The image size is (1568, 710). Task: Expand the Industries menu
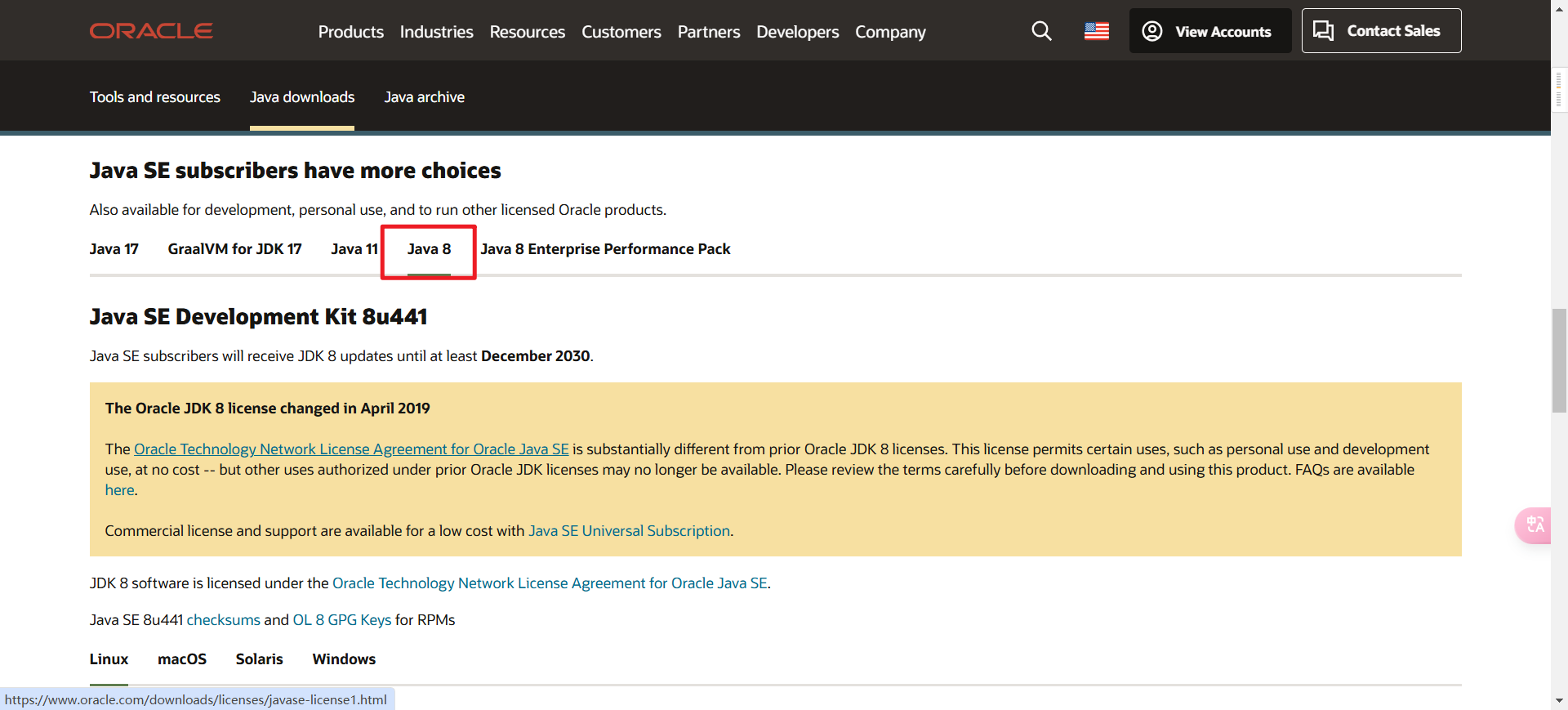tap(436, 32)
